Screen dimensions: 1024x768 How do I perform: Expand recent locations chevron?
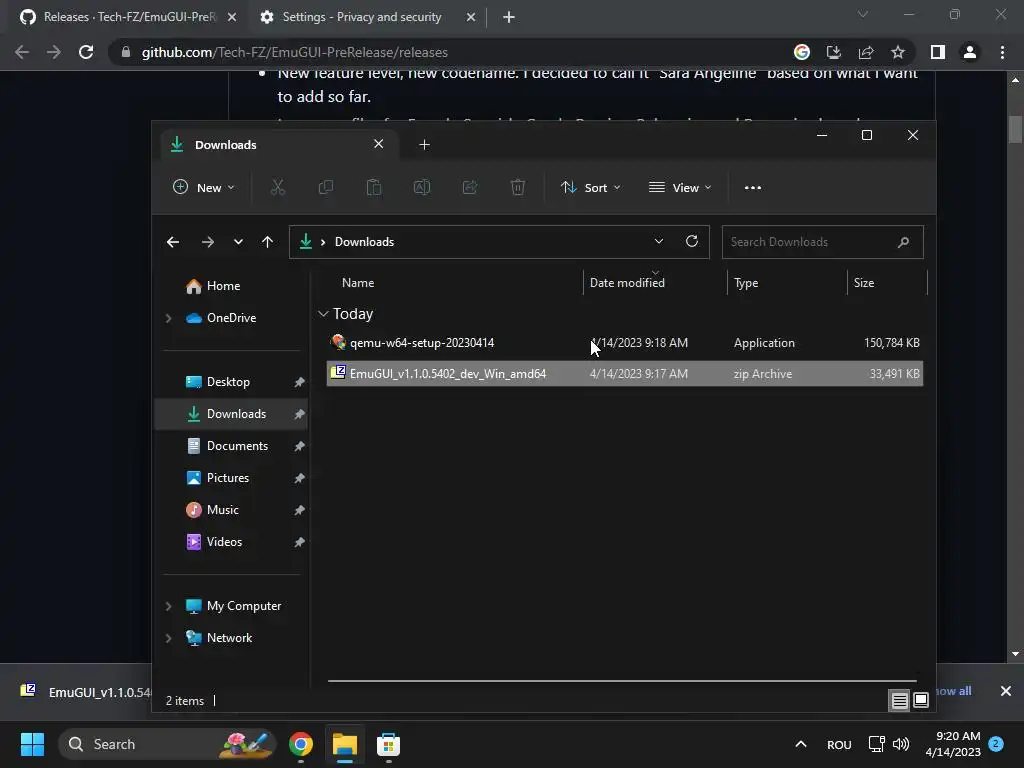pos(238,242)
